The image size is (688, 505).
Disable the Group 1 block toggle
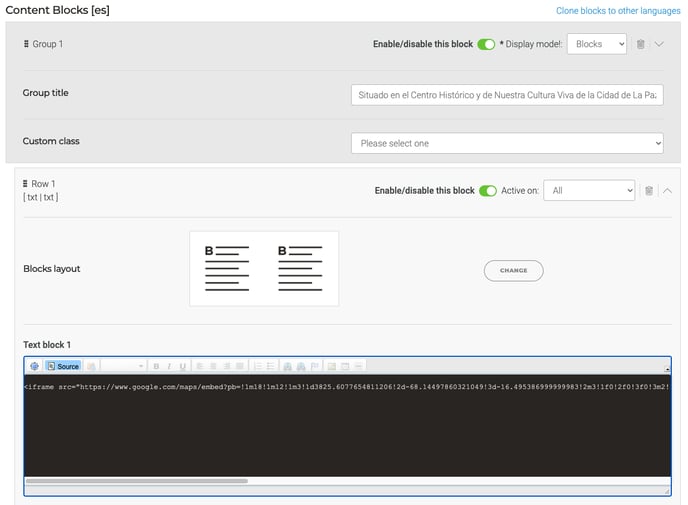click(486, 45)
